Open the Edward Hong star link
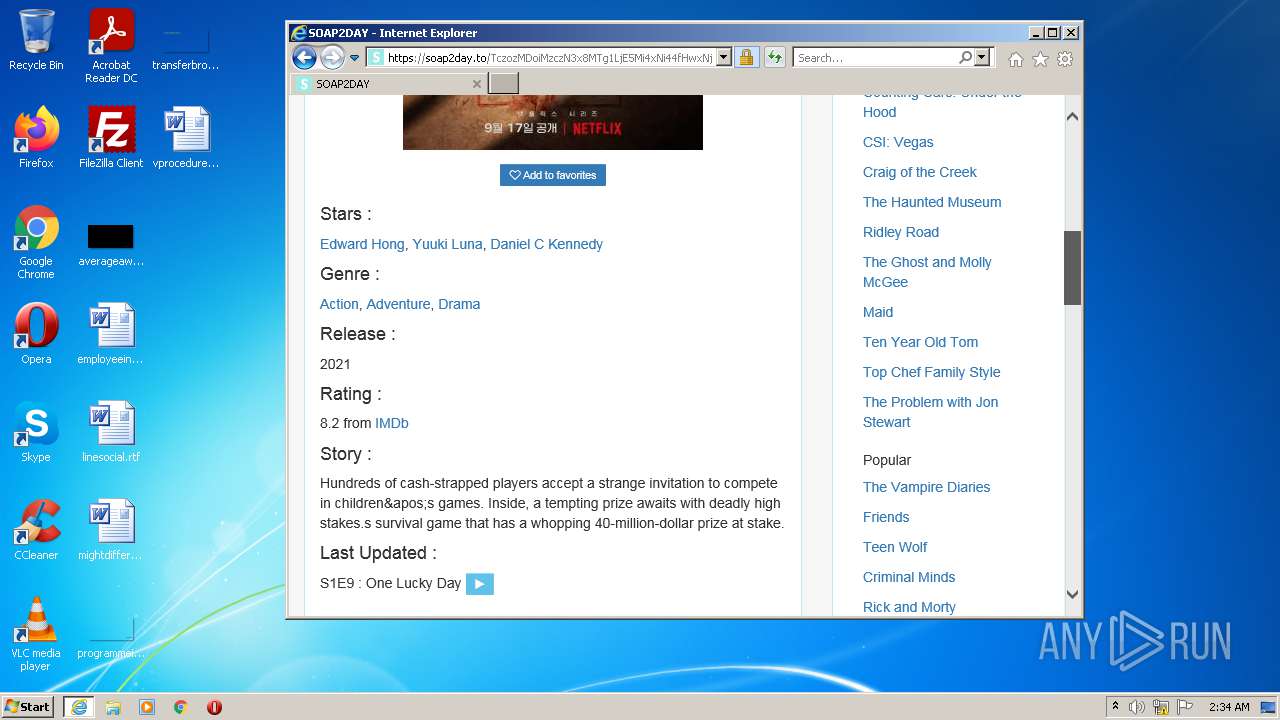1280x720 pixels. tap(362, 244)
